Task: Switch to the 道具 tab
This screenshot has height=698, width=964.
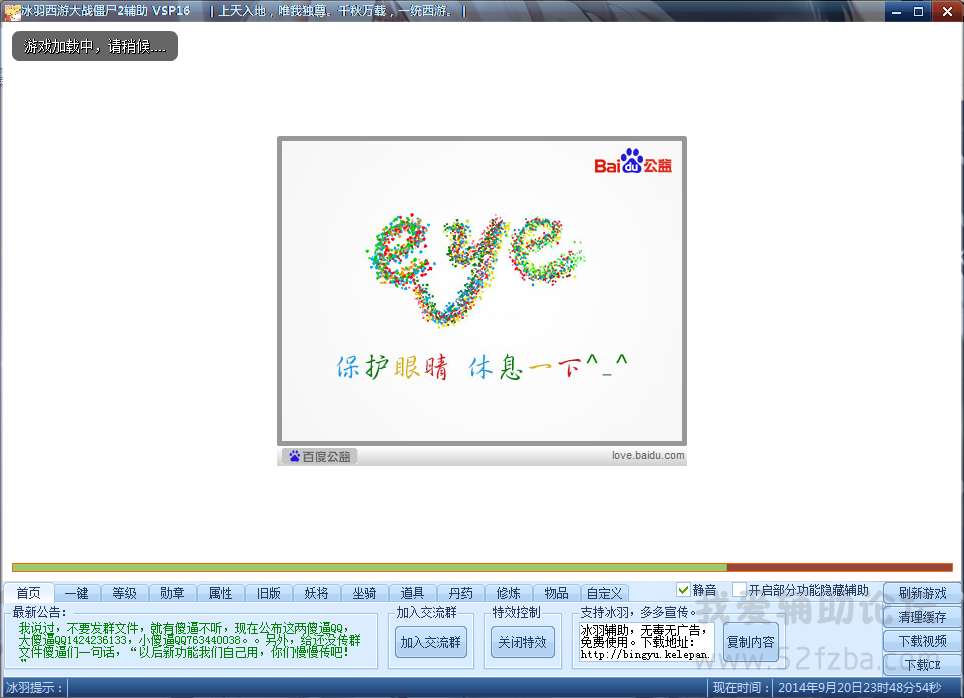Action: (412, 593)
